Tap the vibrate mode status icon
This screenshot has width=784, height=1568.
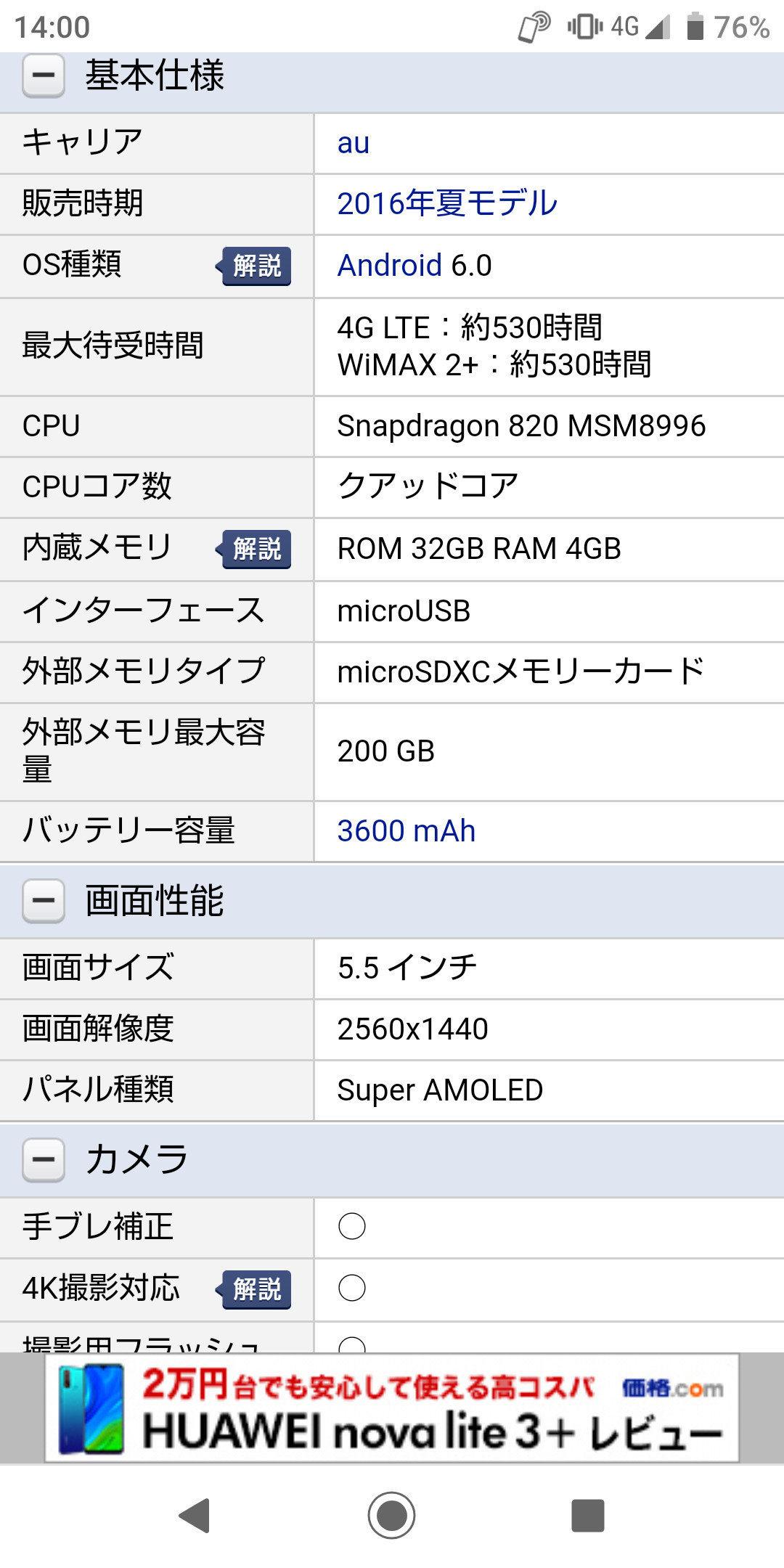click(585, 27)
